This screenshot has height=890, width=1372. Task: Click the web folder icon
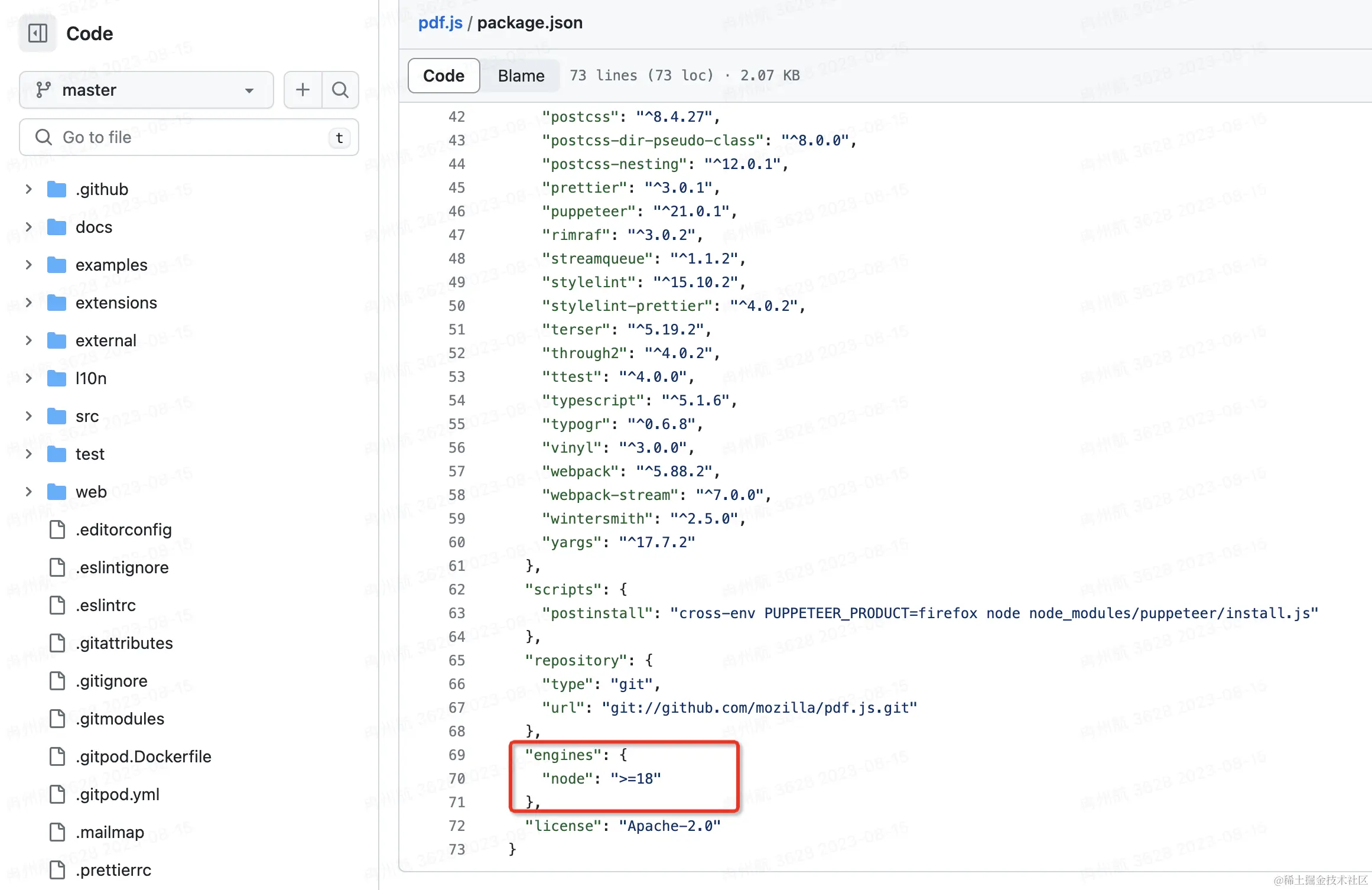57,492
